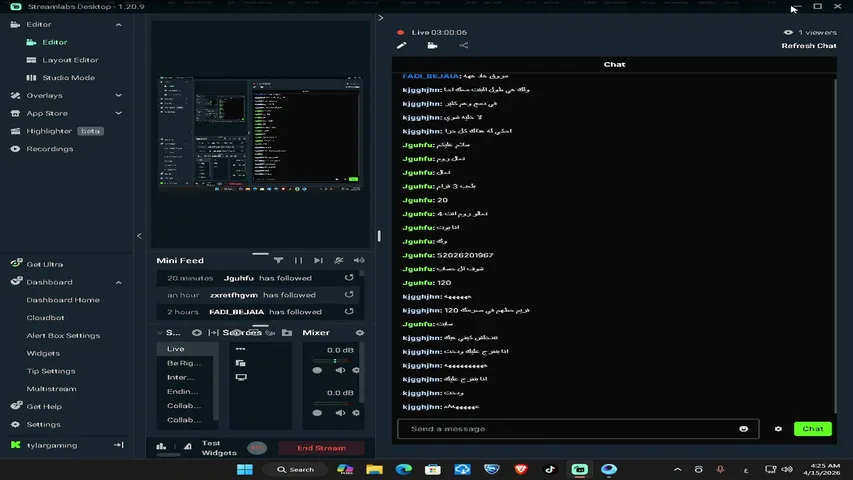This screenshot has height=480, width=853.
Task: Select the display capture monitor source
Action: 241,377
